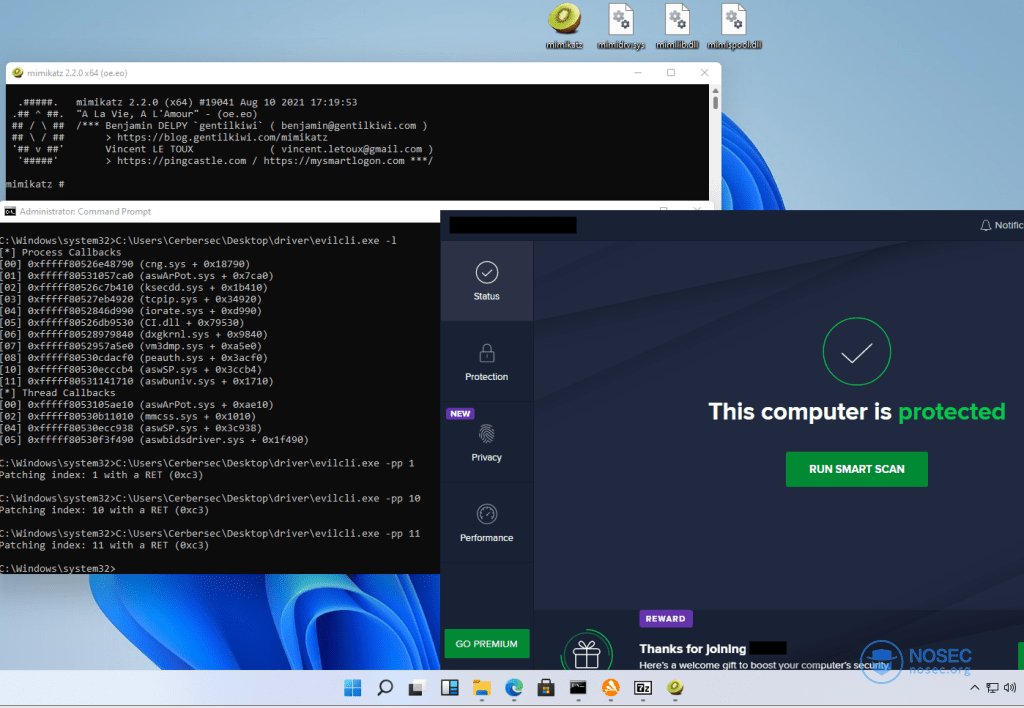This screenshot has height=708, width=1024.
Task: Open the Widgets panel from the taskbar
Action: click(449, 688)
